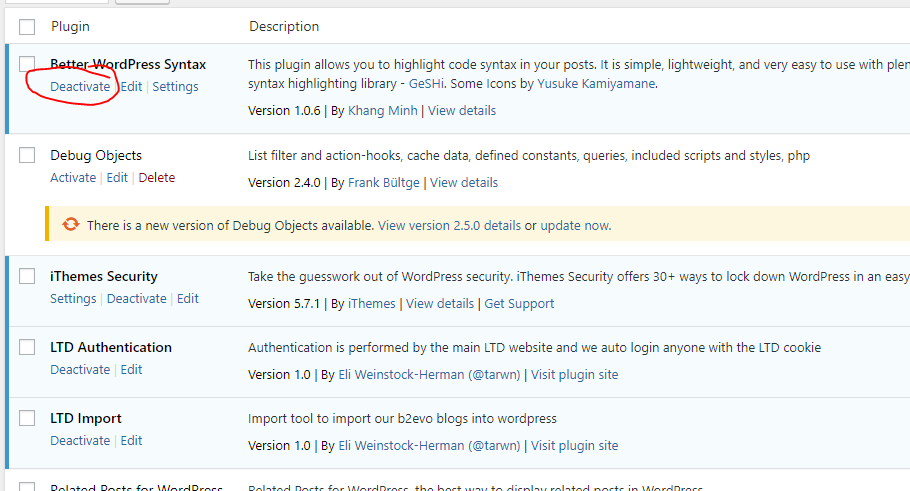The height and width of the screenshot is (491, 910).
Task: Click the Version 5.7.1 text
Action: pyautogui.click(x=284, y=304)
